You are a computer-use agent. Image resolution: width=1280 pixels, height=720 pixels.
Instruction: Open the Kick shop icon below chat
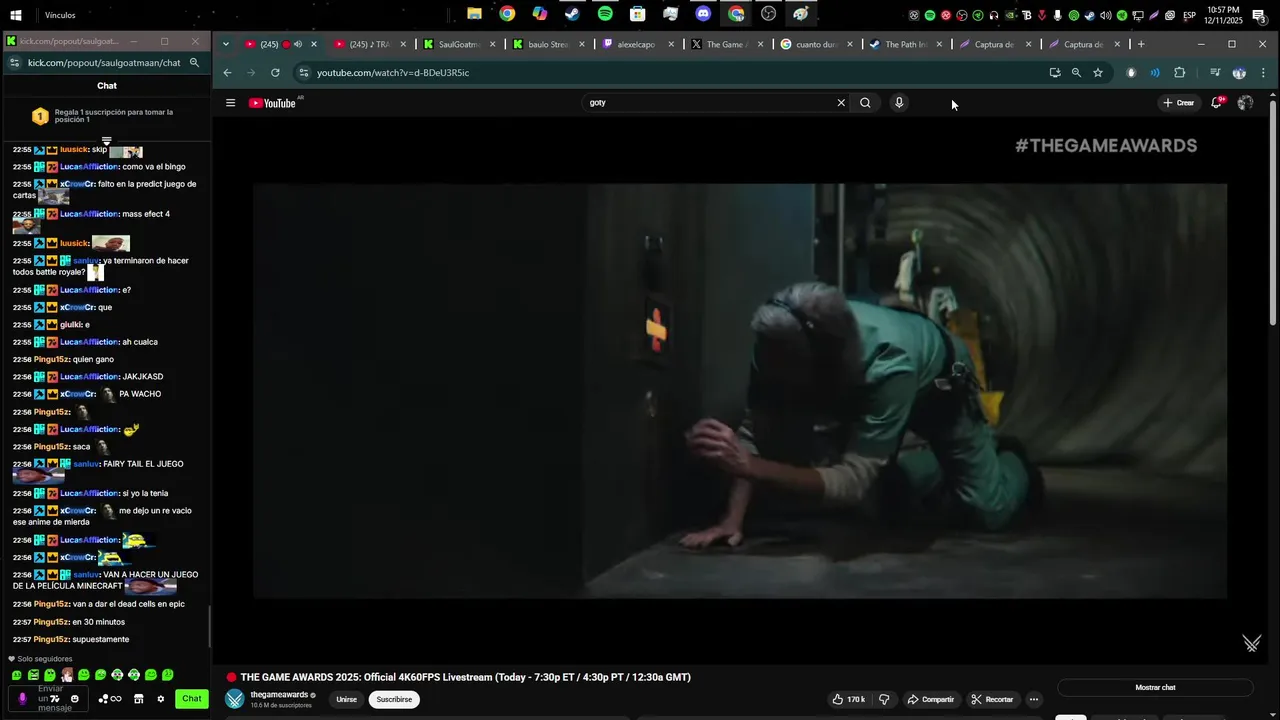(139, 699)
